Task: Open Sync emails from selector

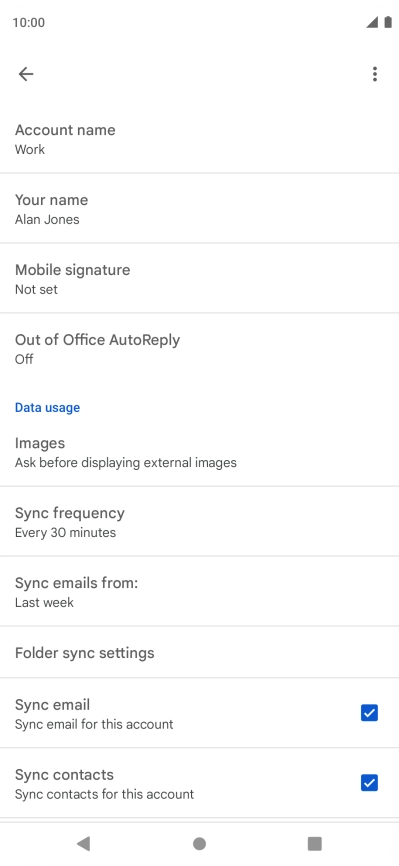Action: tap(200, 592)
